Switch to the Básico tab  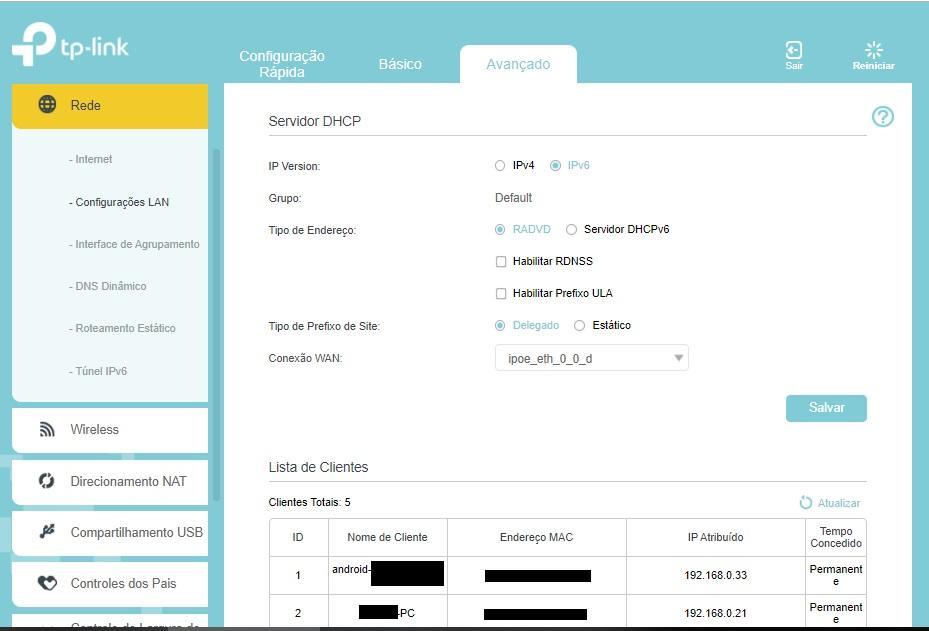(x=400, y=64)
